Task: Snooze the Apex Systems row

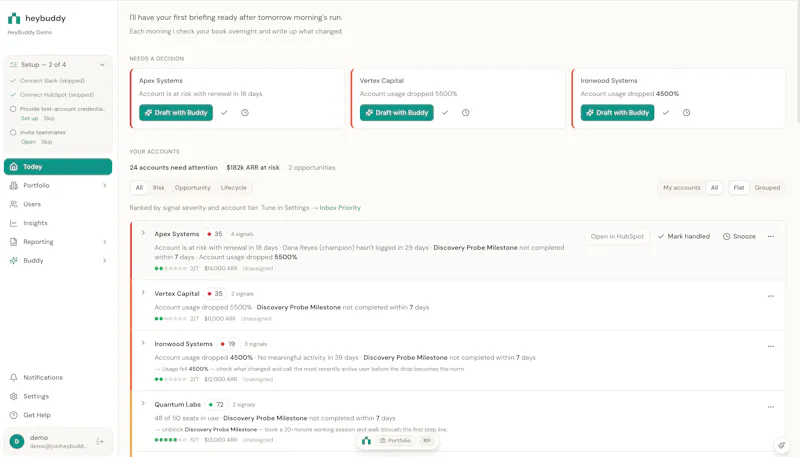Action: [x=739, y=237]
